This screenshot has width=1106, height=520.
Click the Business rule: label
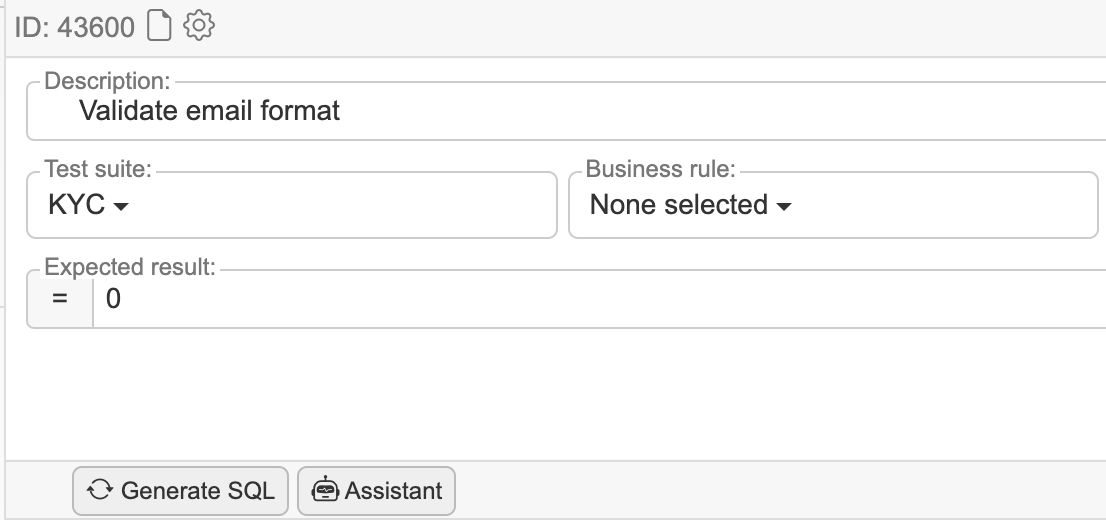659,169
